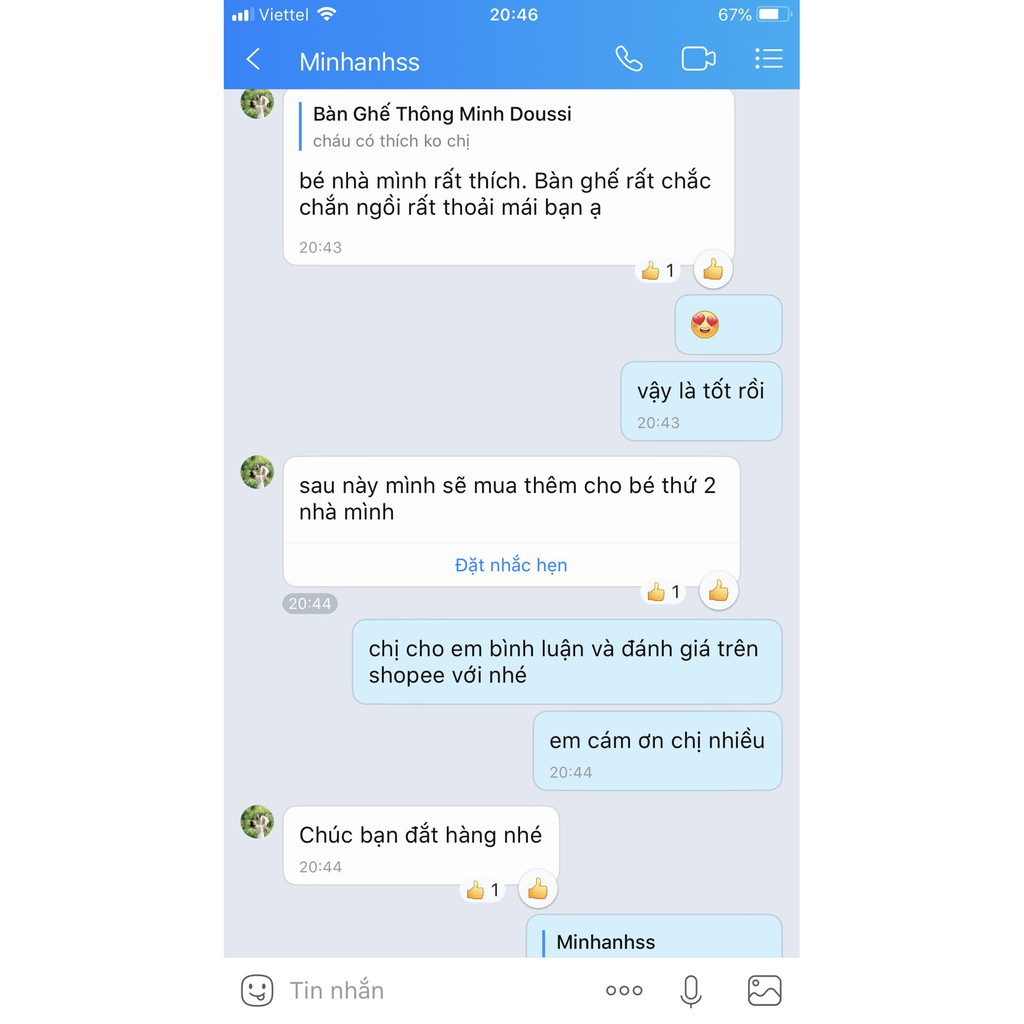This screenshot has height=1024, width=1024.
Task: Open the chat options list menu
Action: [769, 59]
